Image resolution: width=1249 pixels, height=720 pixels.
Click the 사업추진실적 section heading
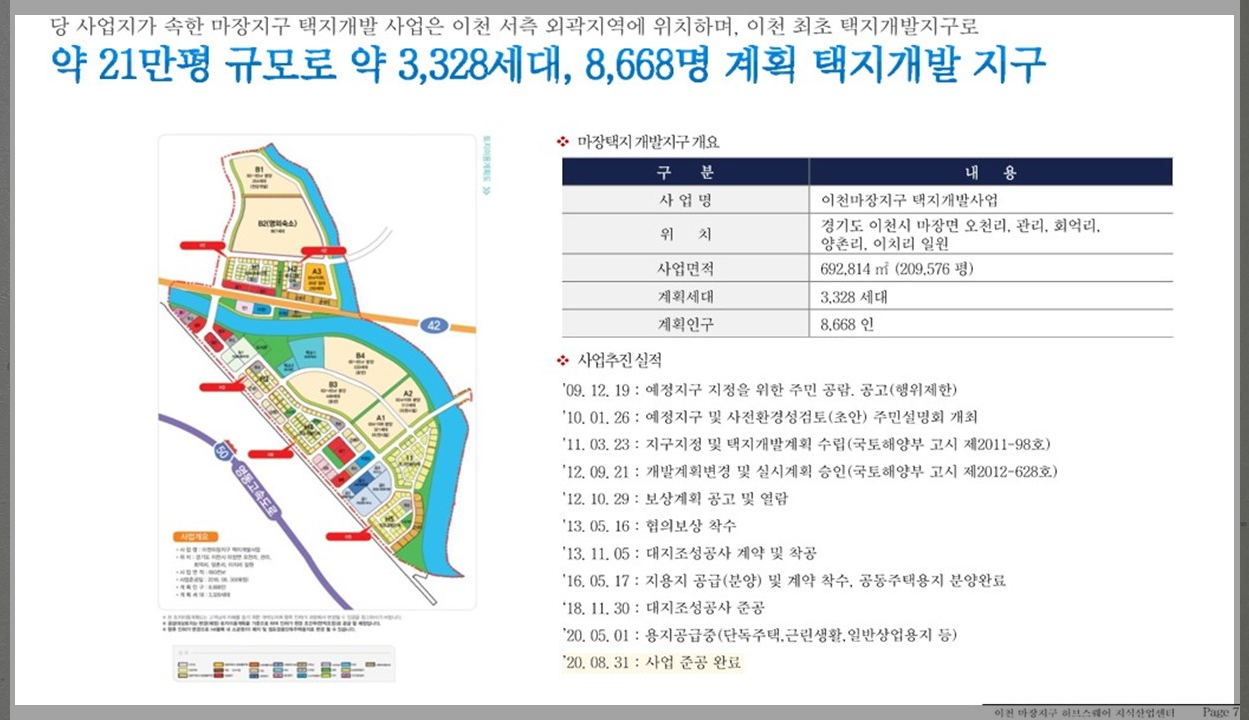619,360
